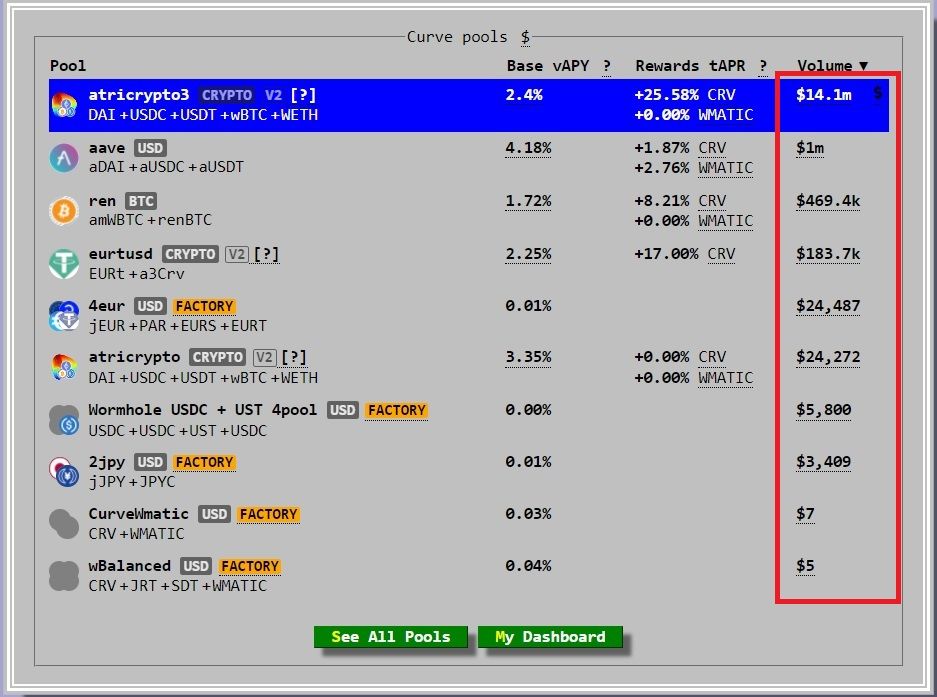Screen dimensions: 937x697
Task: Click the Base vAPY column header
Action: click(x=548, y=66)
